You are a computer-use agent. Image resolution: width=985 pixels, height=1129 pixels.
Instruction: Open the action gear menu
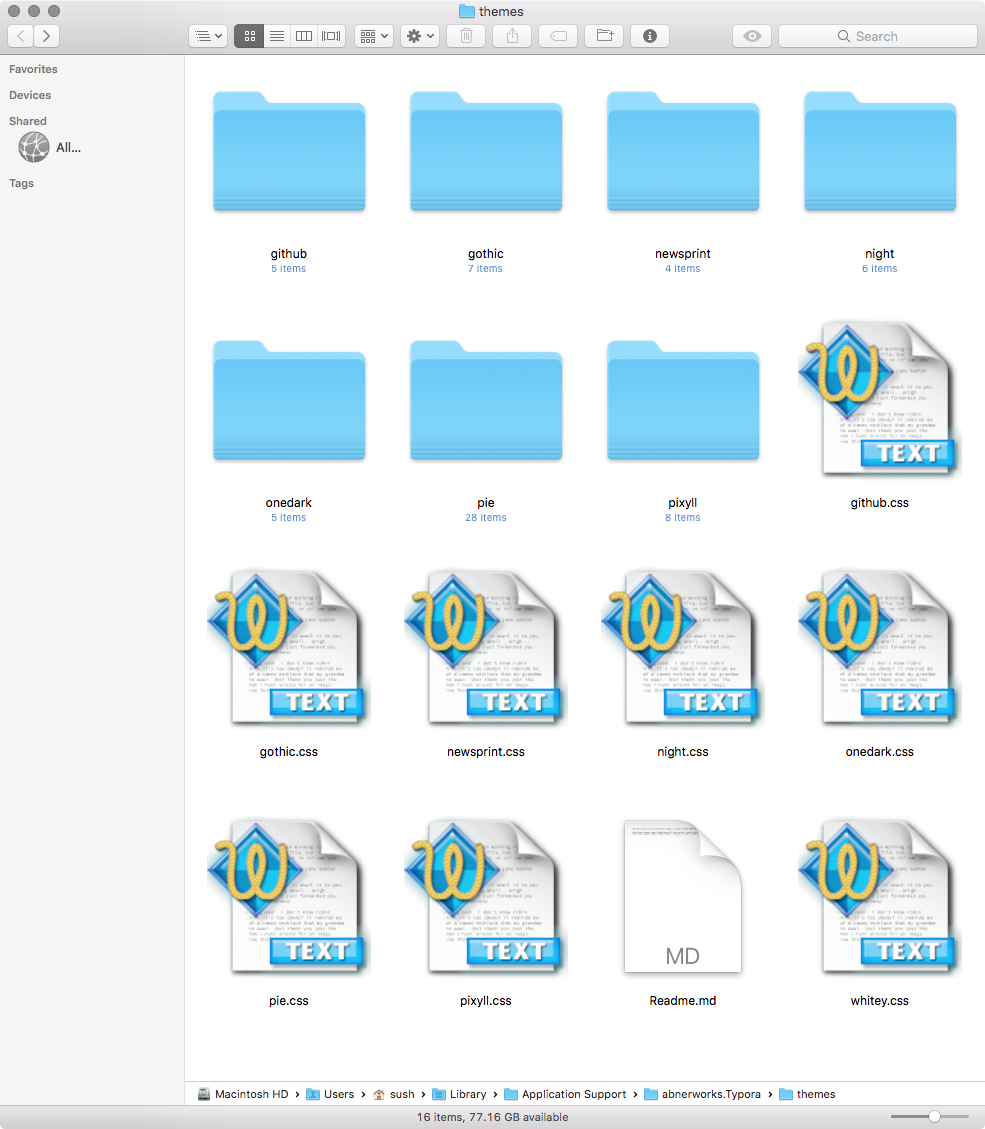(419, 36)
